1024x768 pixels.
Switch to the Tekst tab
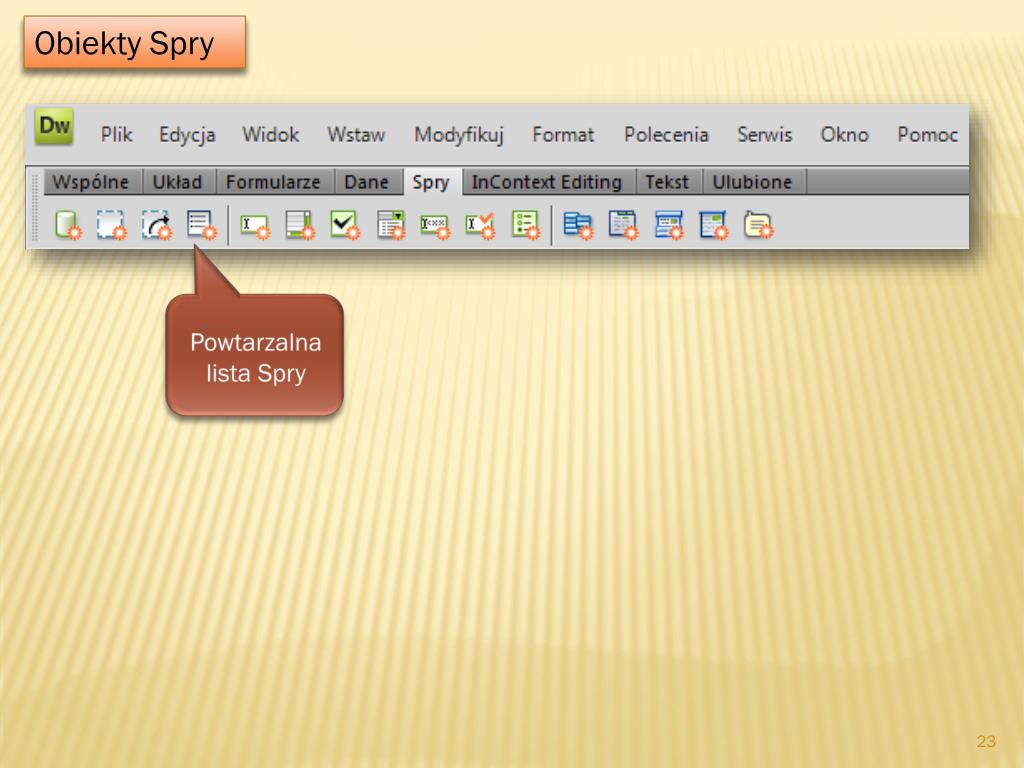[667, 182]
